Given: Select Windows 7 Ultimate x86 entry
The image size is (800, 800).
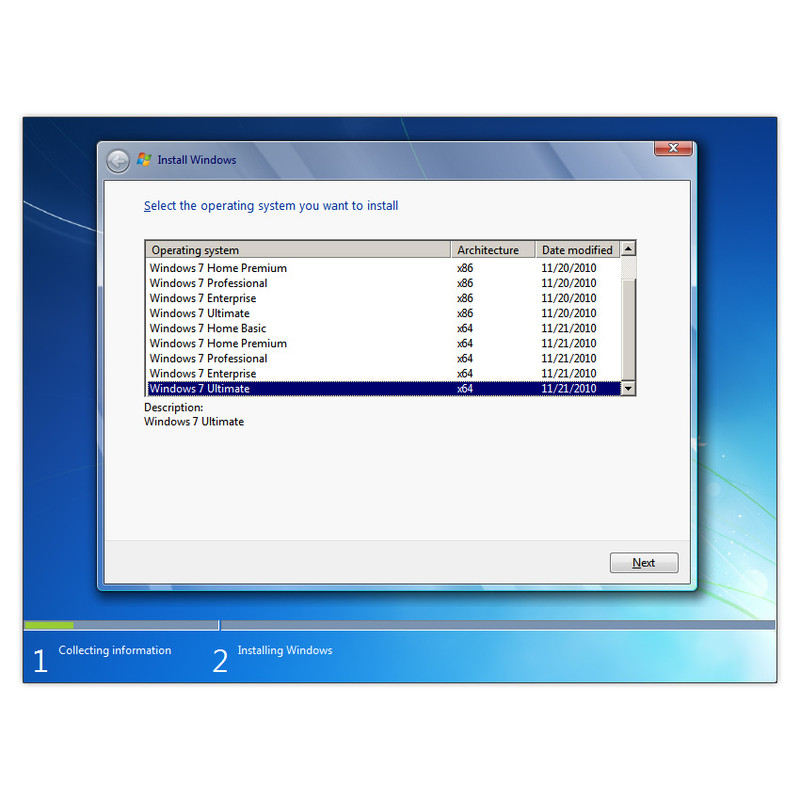Looking at the screenshot, I should [384, 313].
